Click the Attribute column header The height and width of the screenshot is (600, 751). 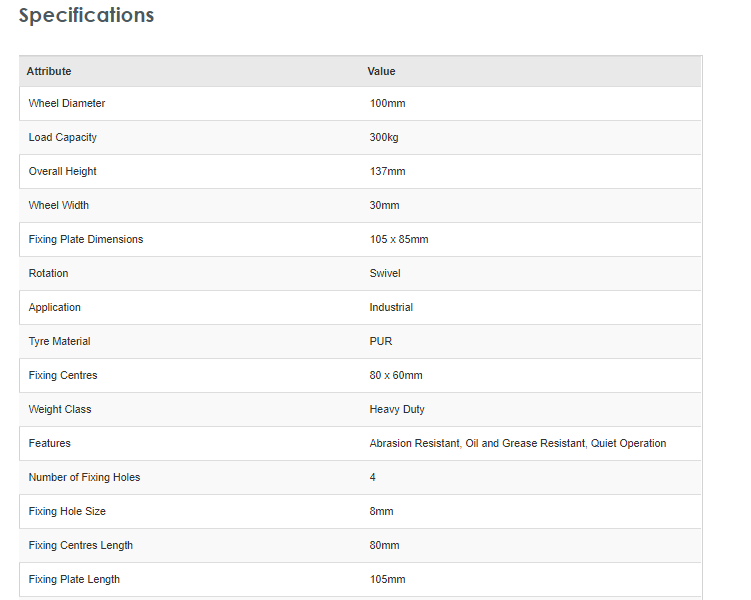click(49, 71)
